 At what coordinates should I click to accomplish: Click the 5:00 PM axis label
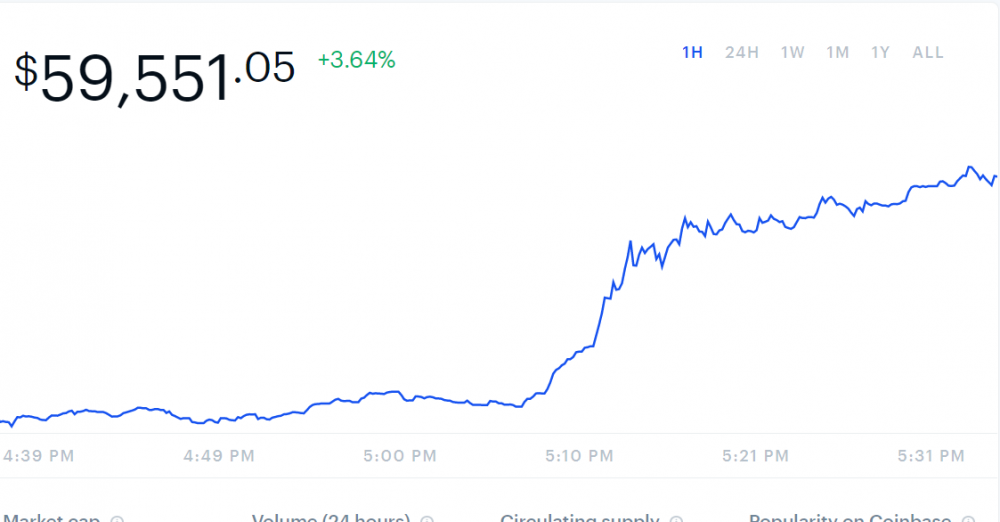click(x=400, y=456)
